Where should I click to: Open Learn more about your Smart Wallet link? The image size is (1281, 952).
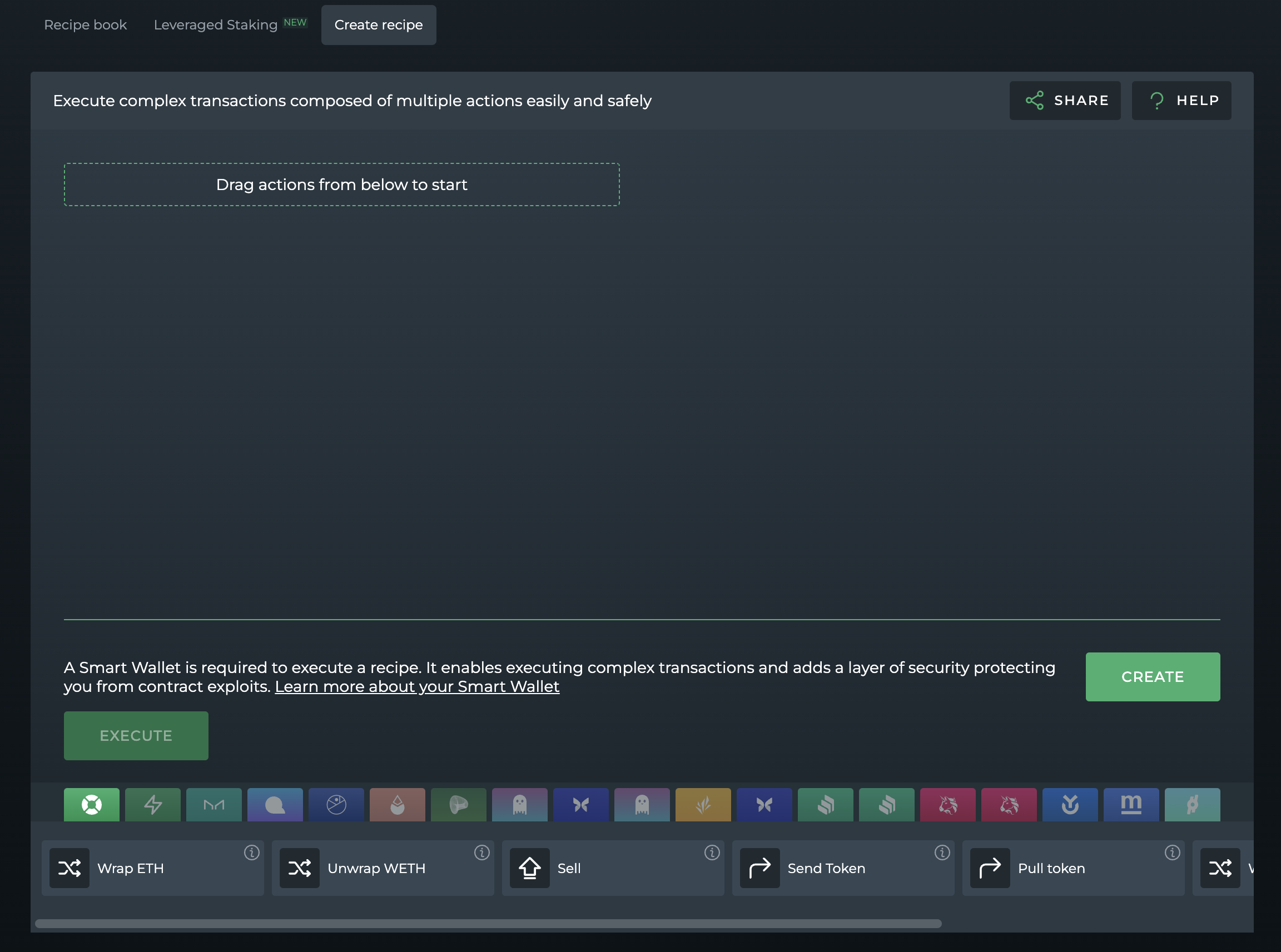point(417,686)
